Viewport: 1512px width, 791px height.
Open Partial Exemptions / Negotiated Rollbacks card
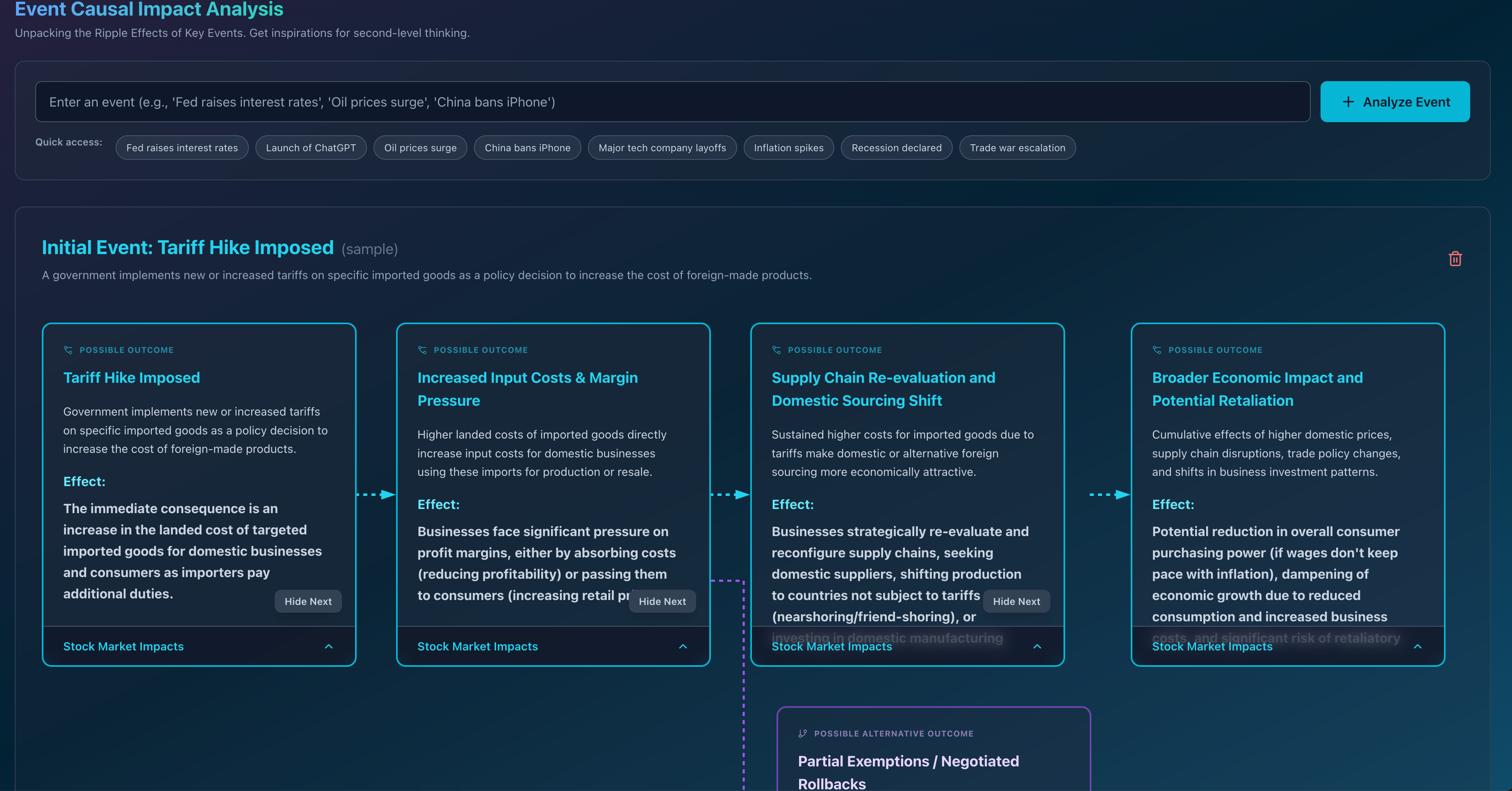[933, 763]
